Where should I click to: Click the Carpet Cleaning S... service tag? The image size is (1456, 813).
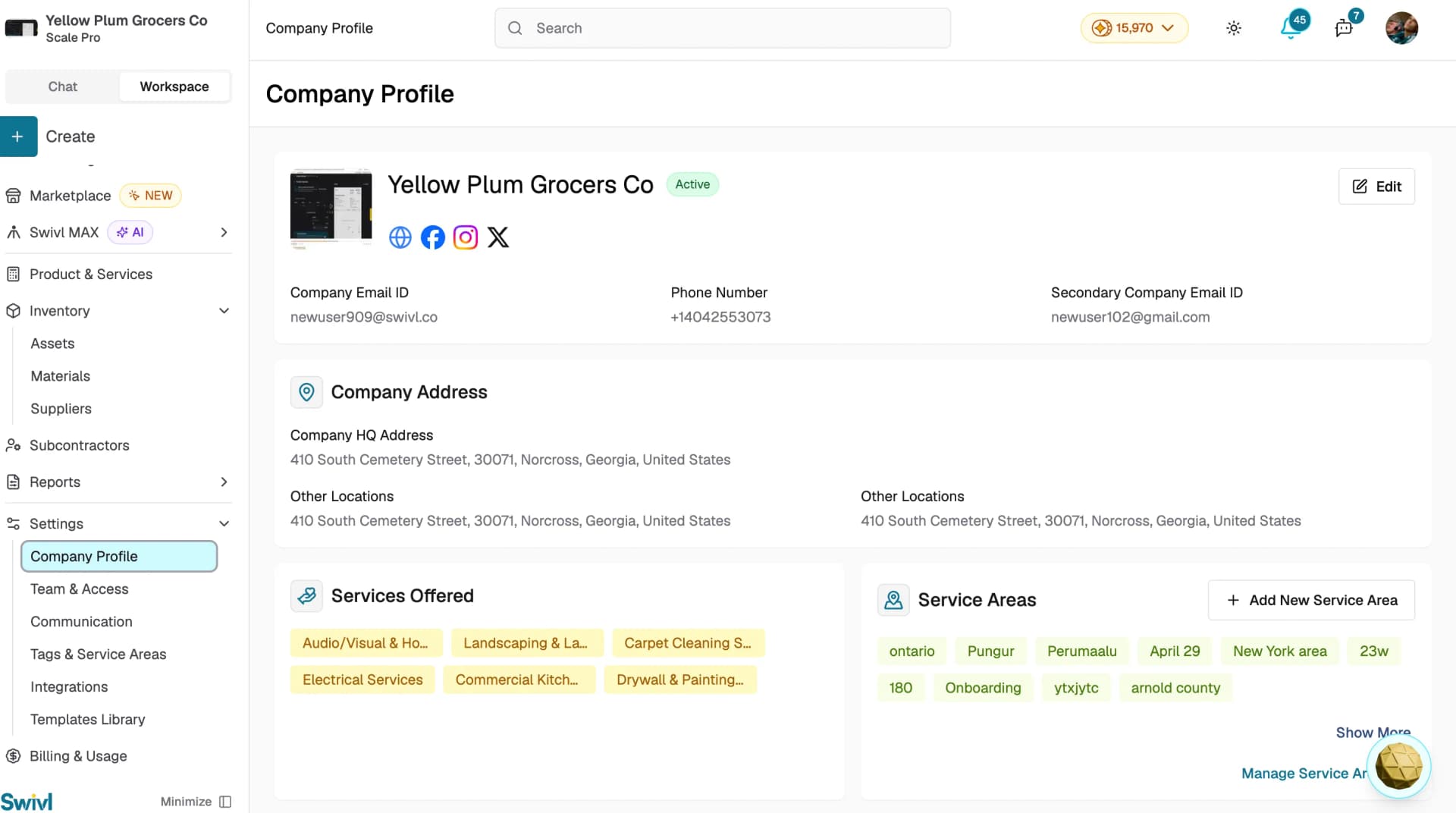688,643
